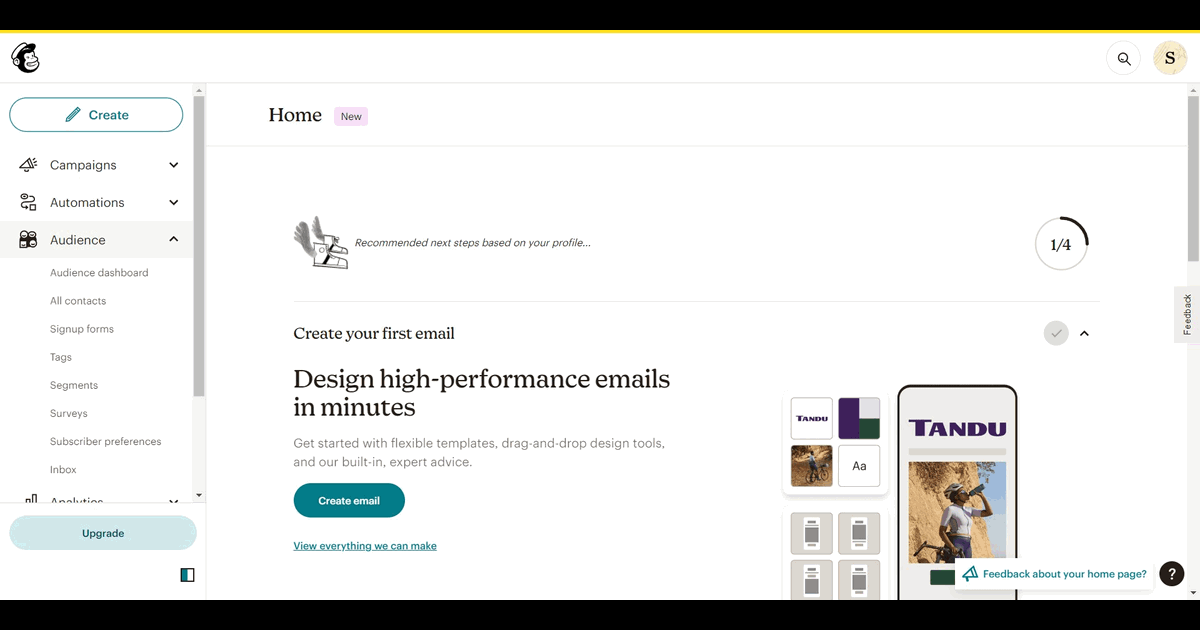The image size is (1200, 630).
Task: Click the New badge beside Home
Action: point(351,116)
